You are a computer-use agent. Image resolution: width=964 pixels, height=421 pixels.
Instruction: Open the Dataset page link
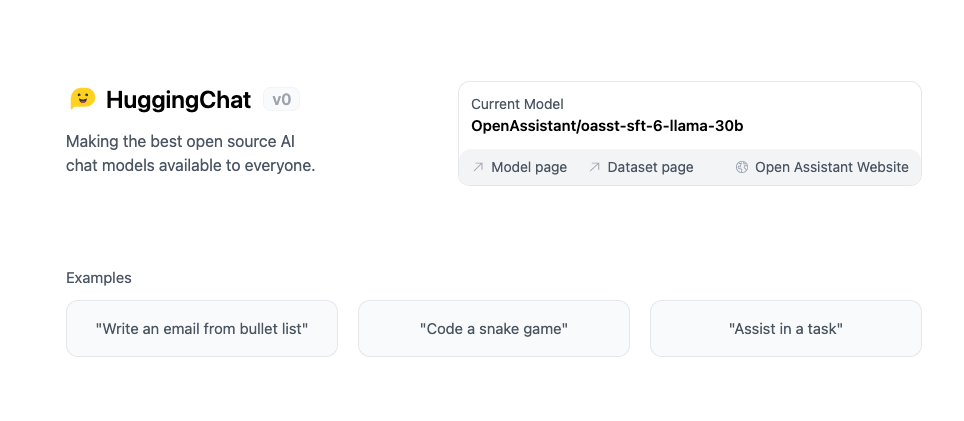pyautogui.click(x=650, y=167)
